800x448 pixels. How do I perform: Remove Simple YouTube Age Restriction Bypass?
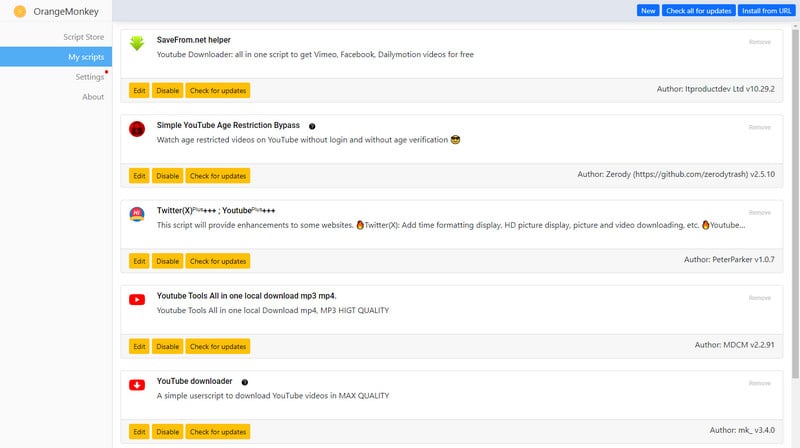tap(760, 127)
